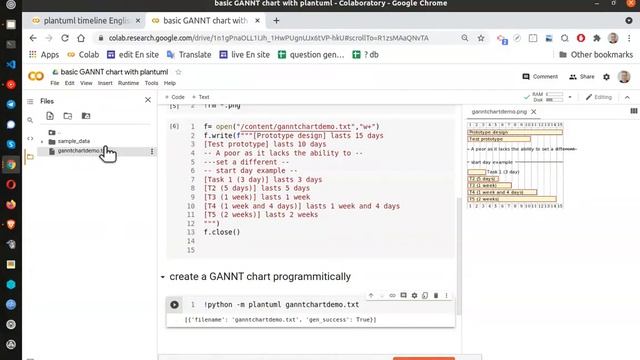This screenshot has height=360, width=640.
Task: Move cell down arrow
Action: tap(382, 295)
